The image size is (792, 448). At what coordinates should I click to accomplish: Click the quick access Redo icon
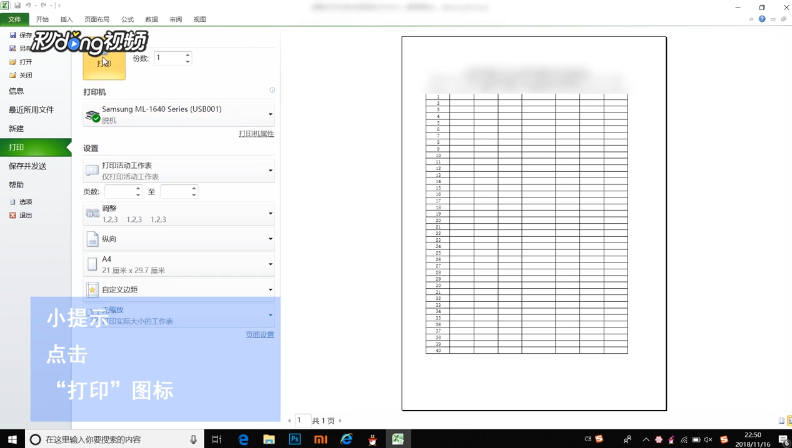(x=44, y=6)
